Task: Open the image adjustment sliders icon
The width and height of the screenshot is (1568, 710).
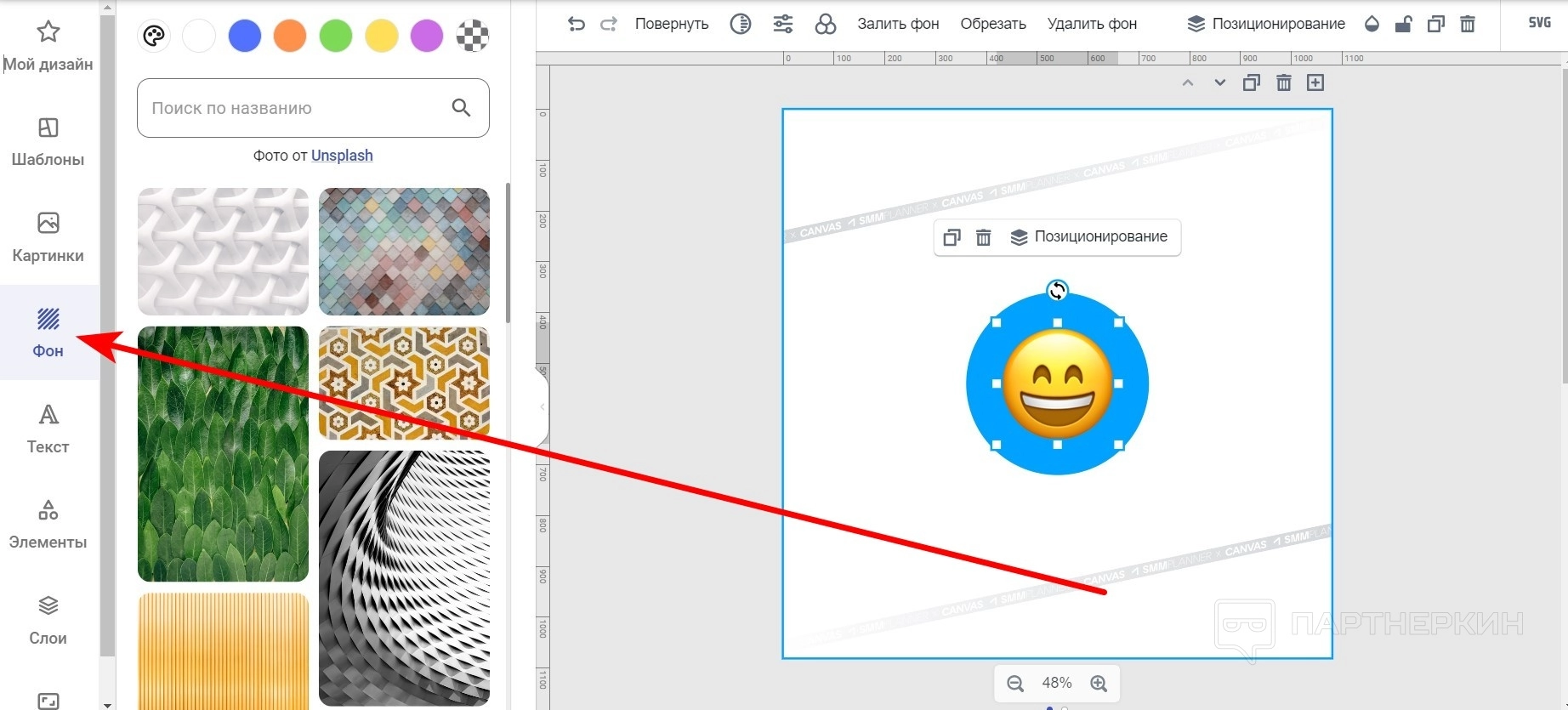Action: coord(783,24)
